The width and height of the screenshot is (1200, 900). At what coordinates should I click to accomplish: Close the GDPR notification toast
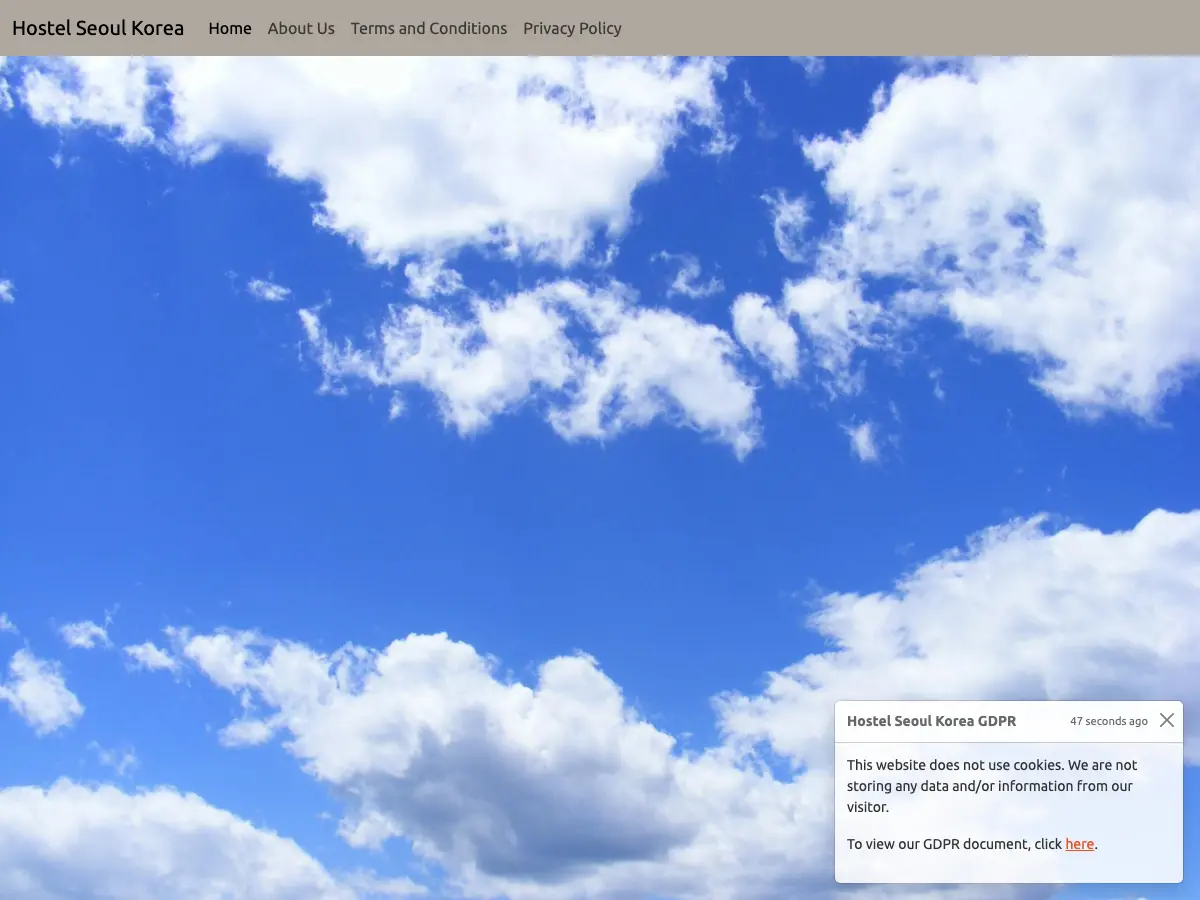point(1167,720)
